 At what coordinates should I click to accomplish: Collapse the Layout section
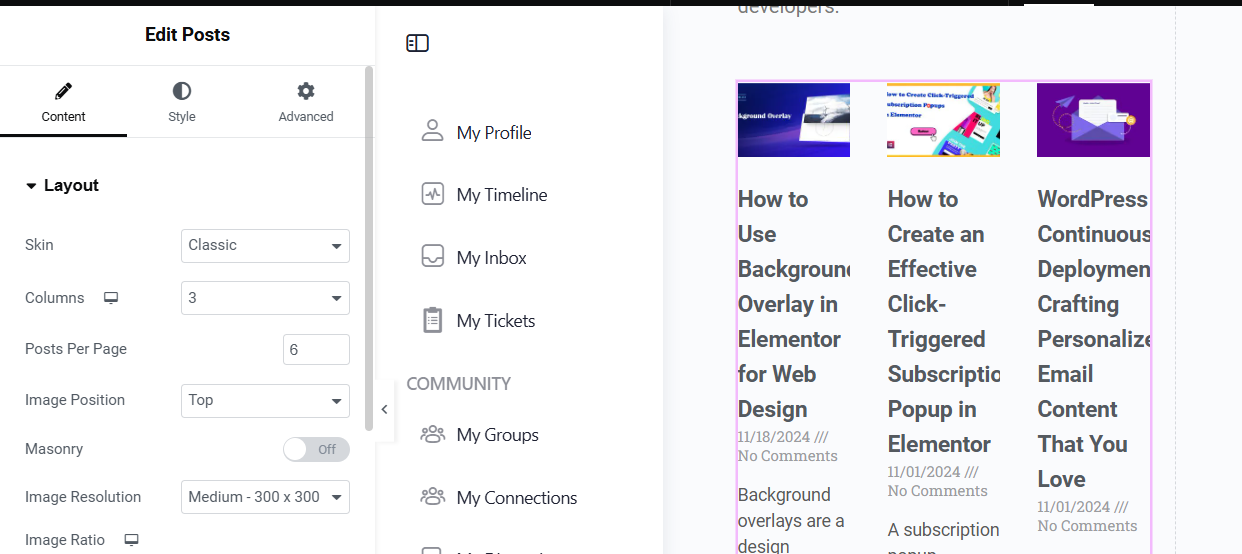pyautogui.click(x=62, y=186)
